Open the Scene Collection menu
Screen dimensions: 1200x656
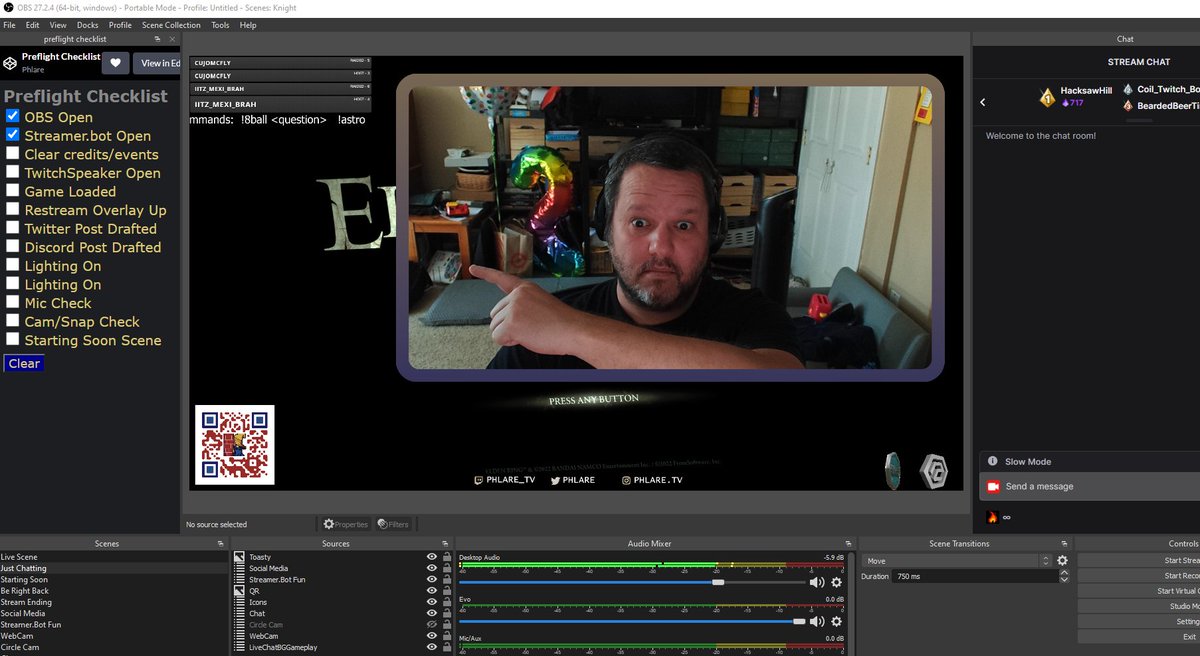(171, 25)
